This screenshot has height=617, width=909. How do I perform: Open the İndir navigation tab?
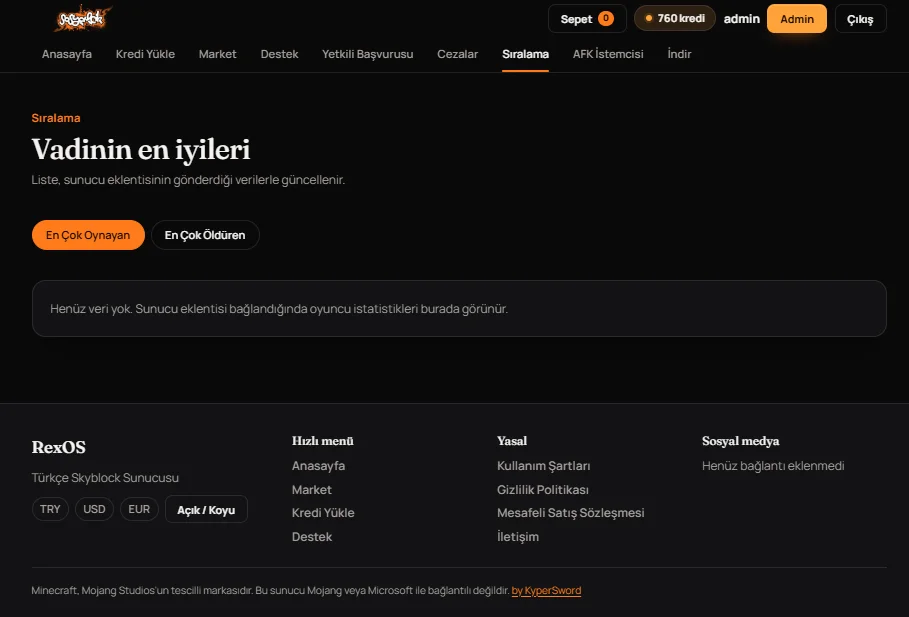coord(679,54)
